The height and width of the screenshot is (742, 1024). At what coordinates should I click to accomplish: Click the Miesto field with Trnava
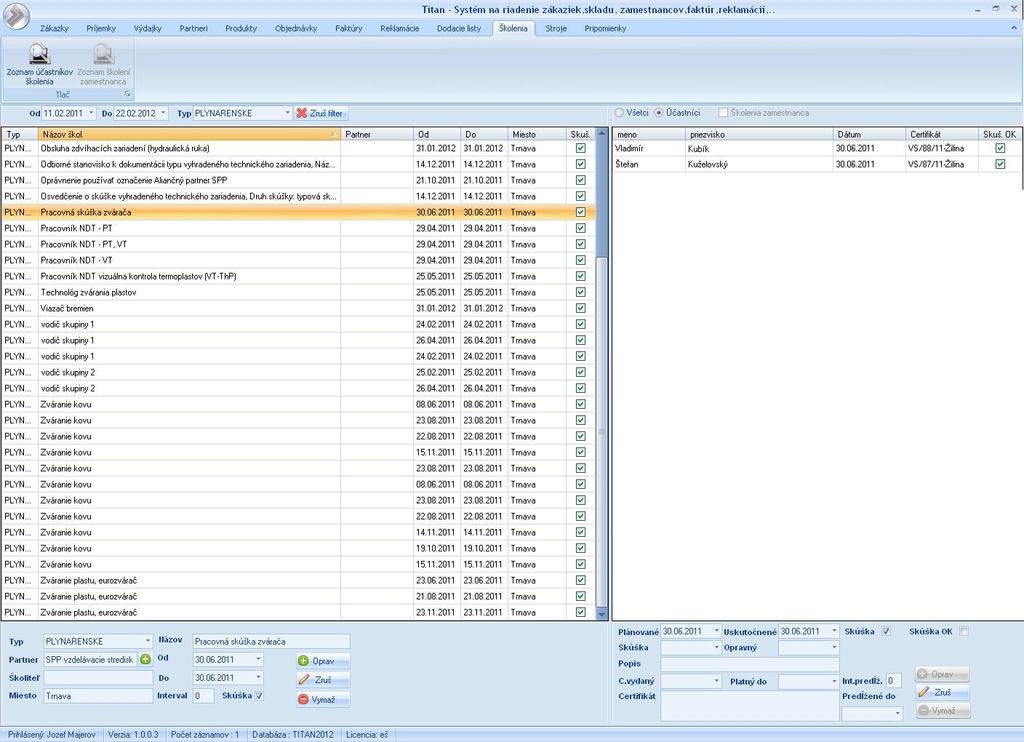pyautogui.click(x=98, y=696)
